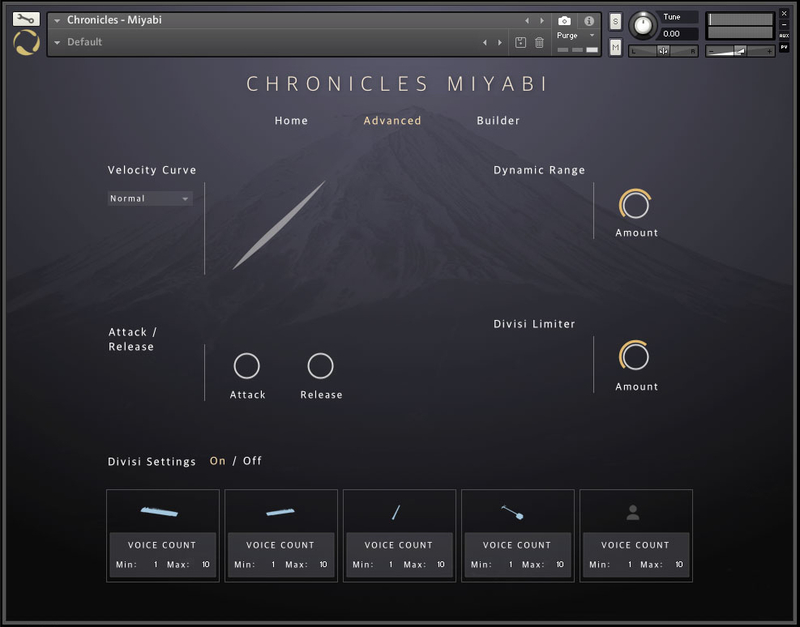Set Max voice count for person voice
The width and height of the screenshot is (800, 627).
tap(679, 564)
